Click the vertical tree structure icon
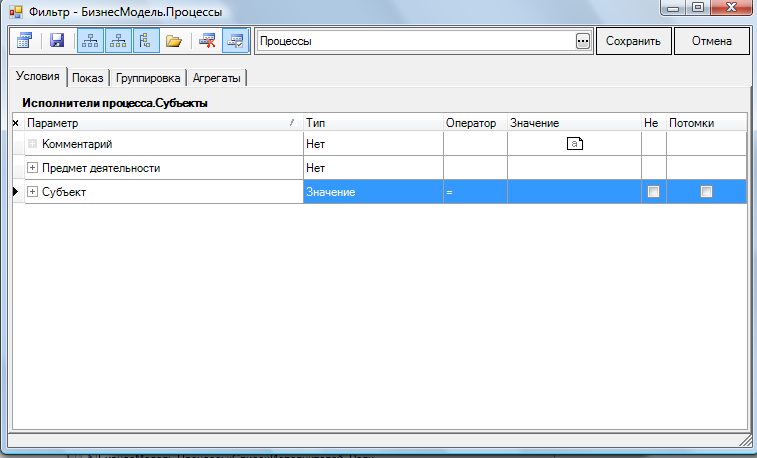 coord(145,41)
